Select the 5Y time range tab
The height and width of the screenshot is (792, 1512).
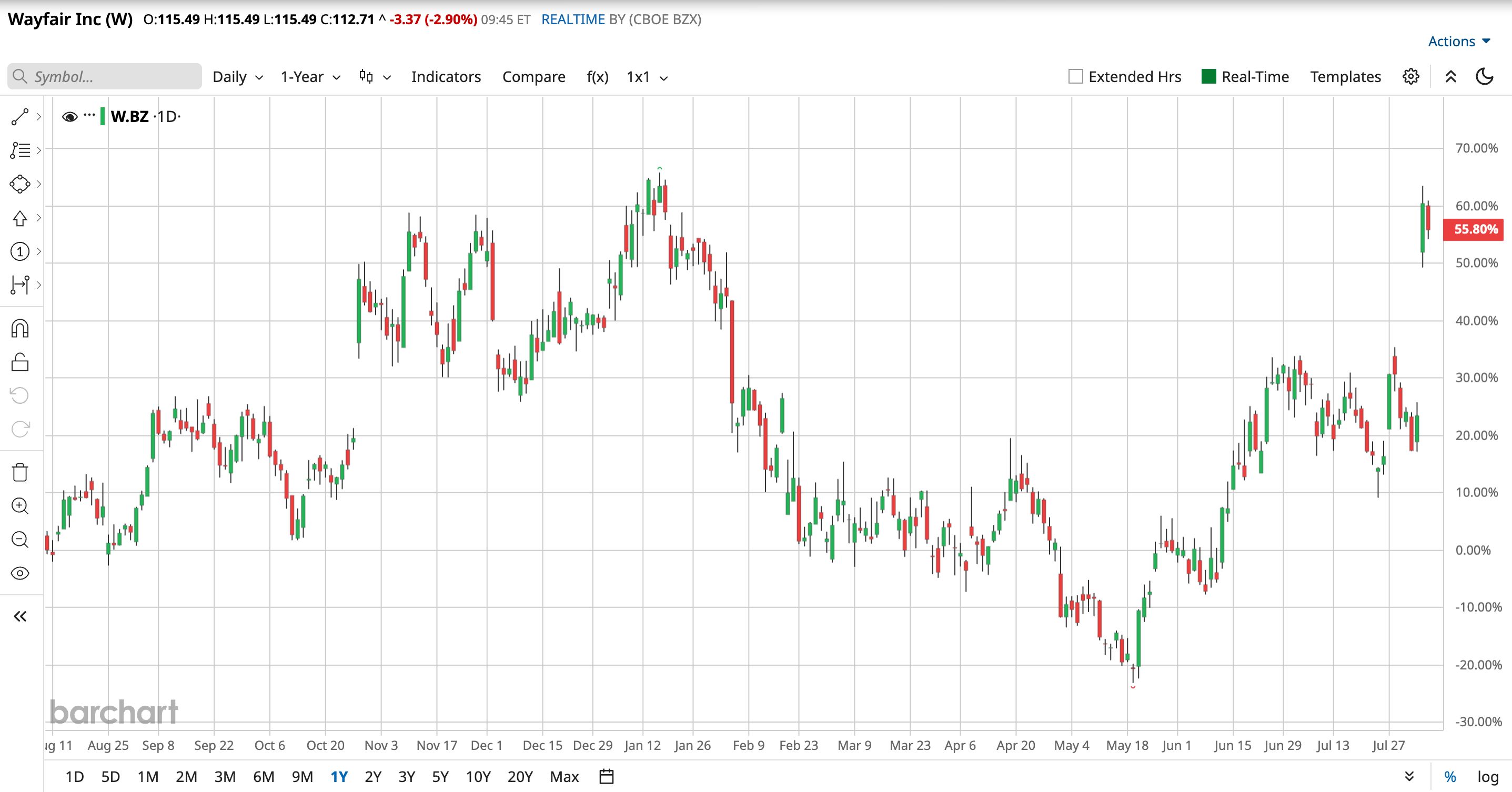[440, 777]
